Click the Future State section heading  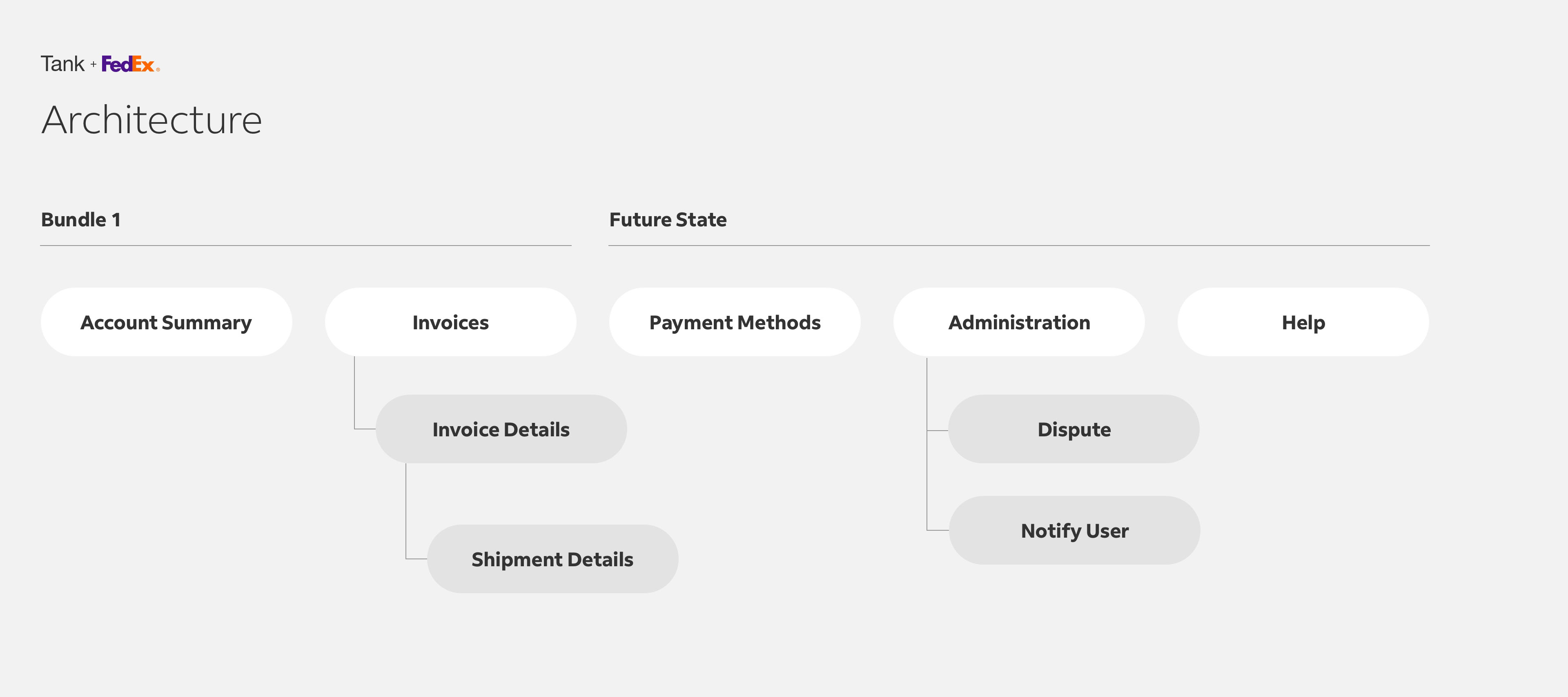coord(668,220)
